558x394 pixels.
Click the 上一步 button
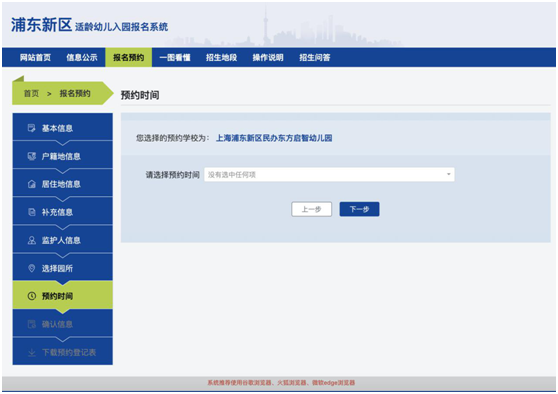click(x=311, y=209)
